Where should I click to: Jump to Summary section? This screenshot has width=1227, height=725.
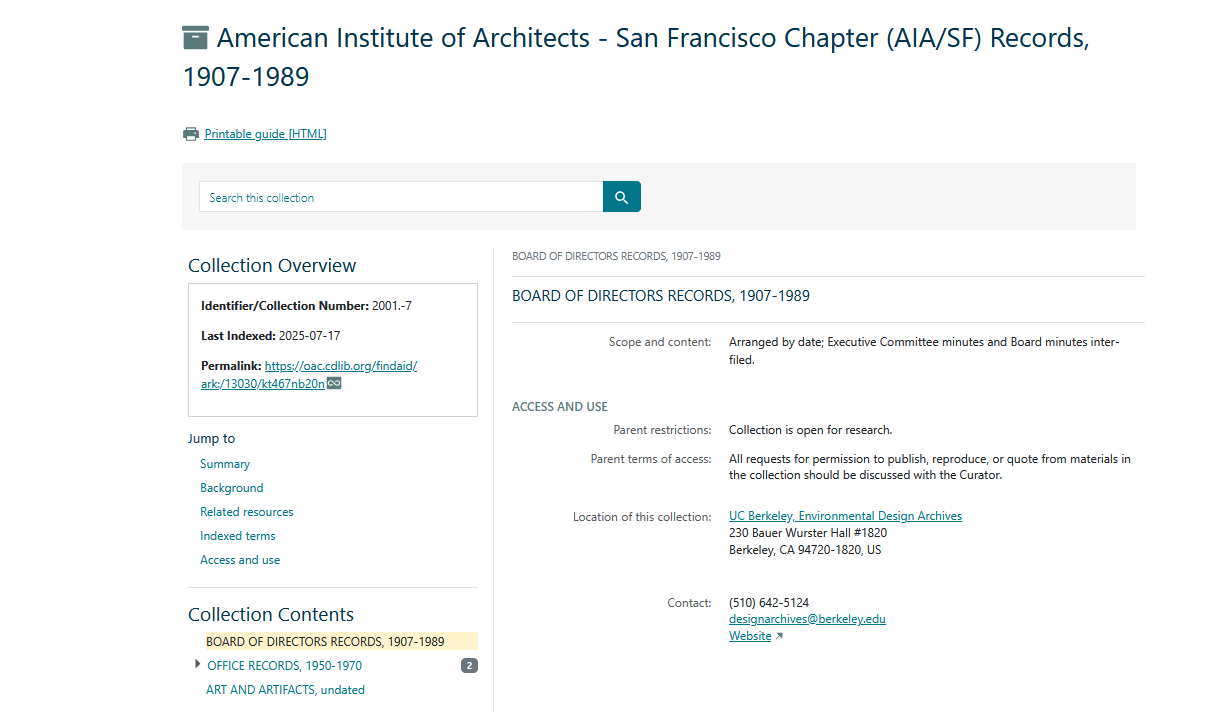click(225, 464)
